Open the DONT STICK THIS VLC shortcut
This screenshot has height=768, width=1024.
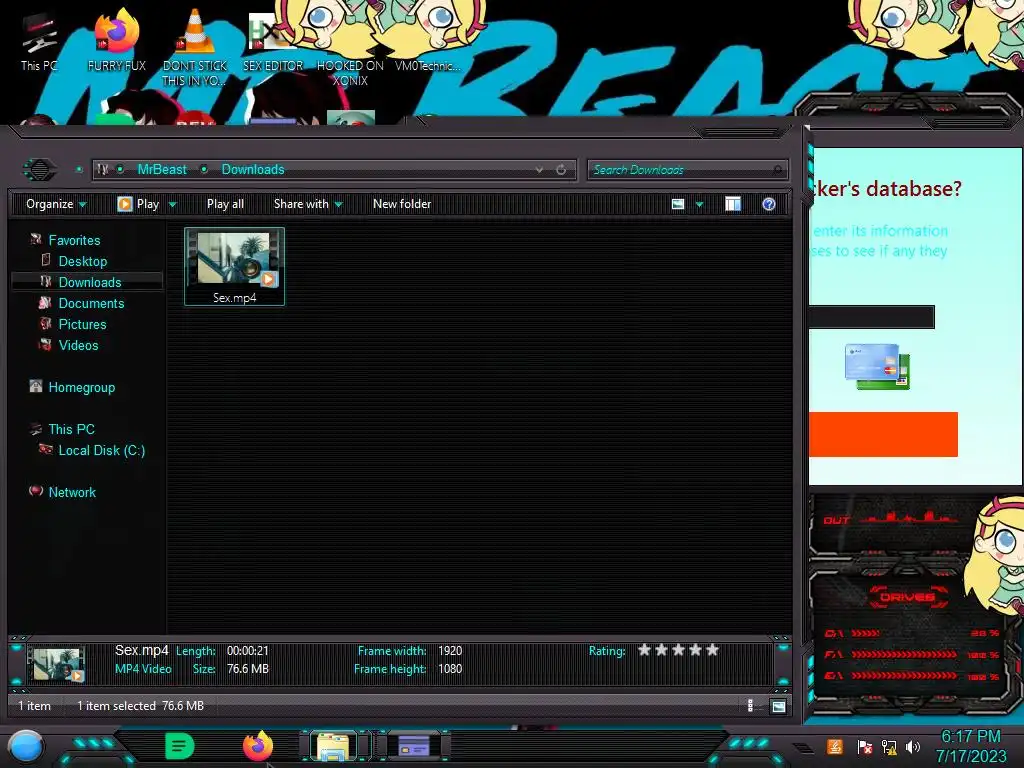[195, 47]
